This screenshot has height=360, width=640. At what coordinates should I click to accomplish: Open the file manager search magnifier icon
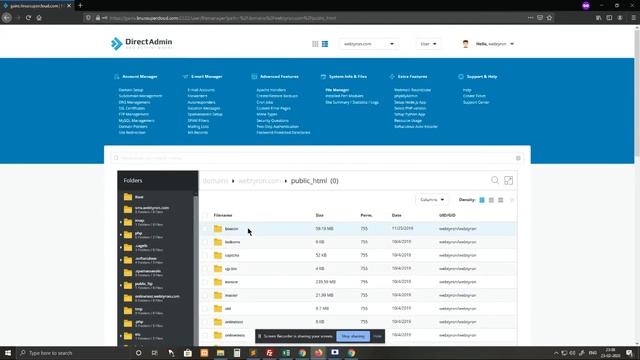click(495, 180)
